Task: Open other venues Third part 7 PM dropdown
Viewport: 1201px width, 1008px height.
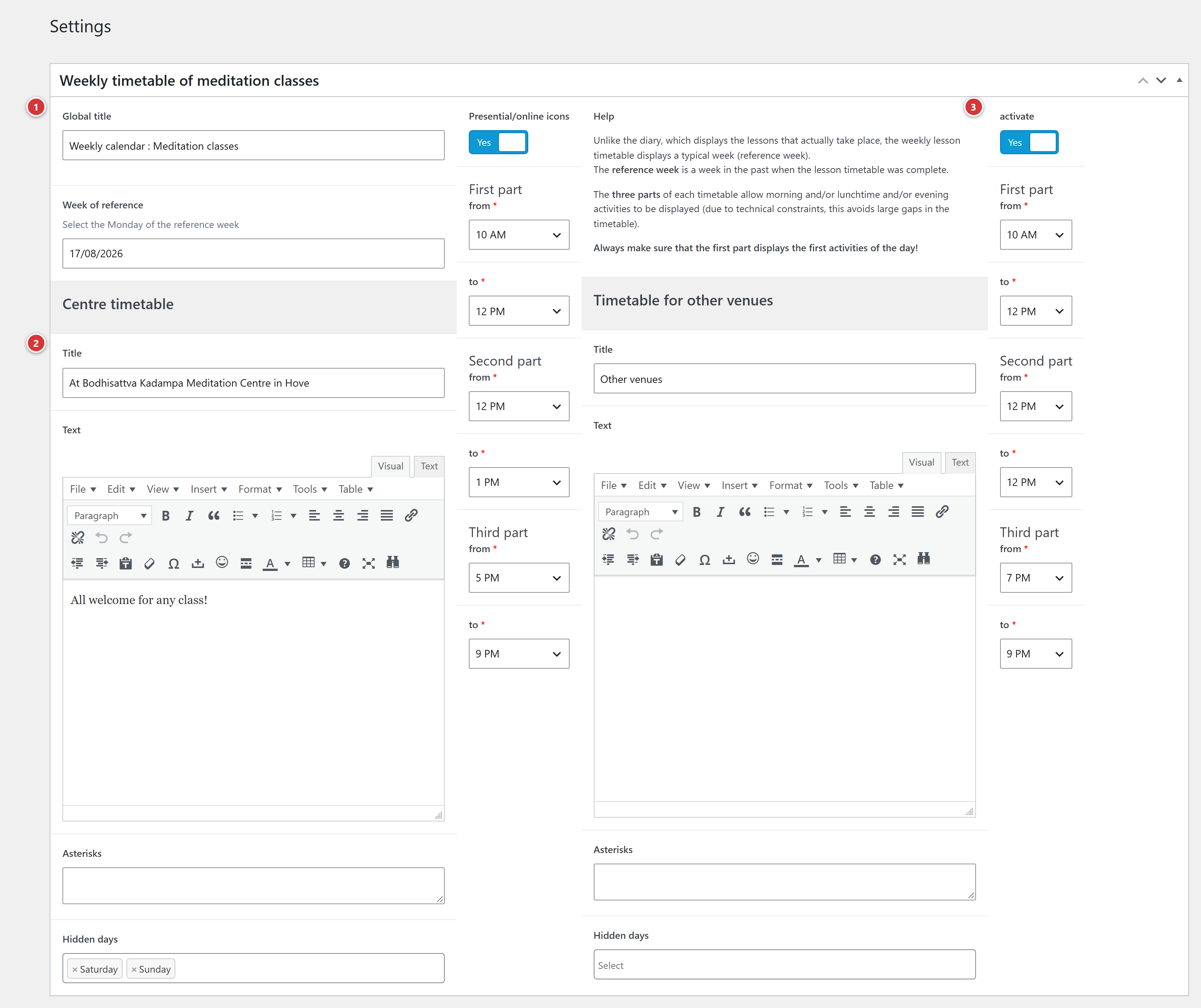Action: pos(1035,578)
